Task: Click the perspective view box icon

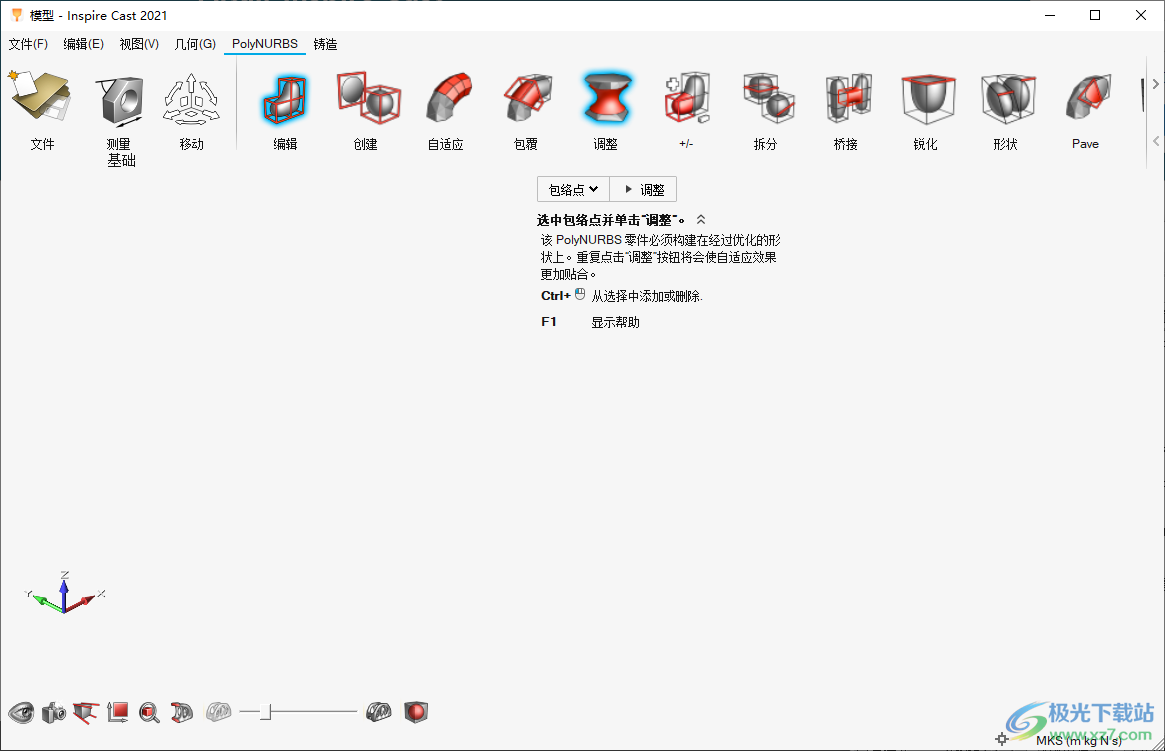Action: click(x=86, y=713)
